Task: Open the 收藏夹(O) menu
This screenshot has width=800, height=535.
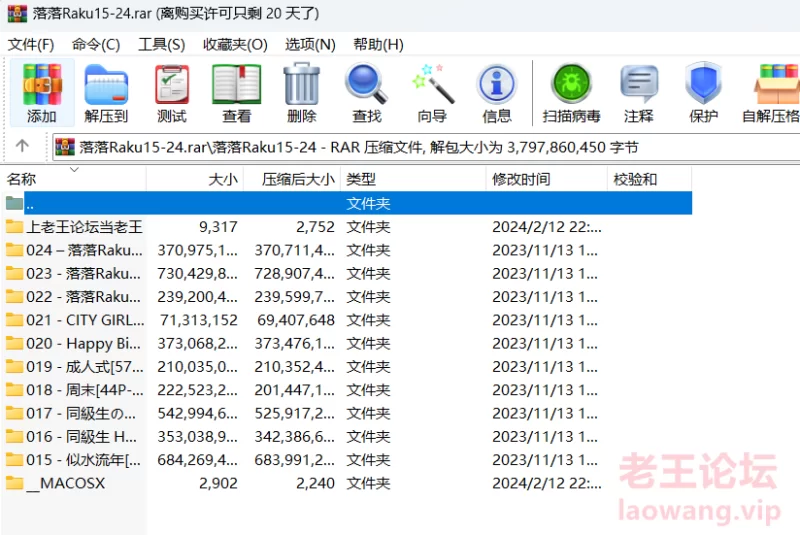Action: 235,45
